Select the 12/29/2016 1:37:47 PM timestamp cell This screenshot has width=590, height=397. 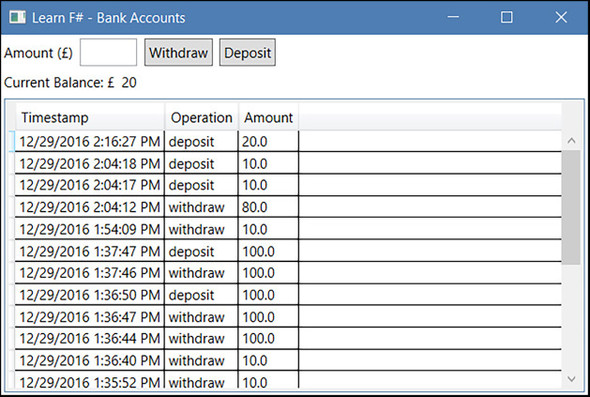90,251
